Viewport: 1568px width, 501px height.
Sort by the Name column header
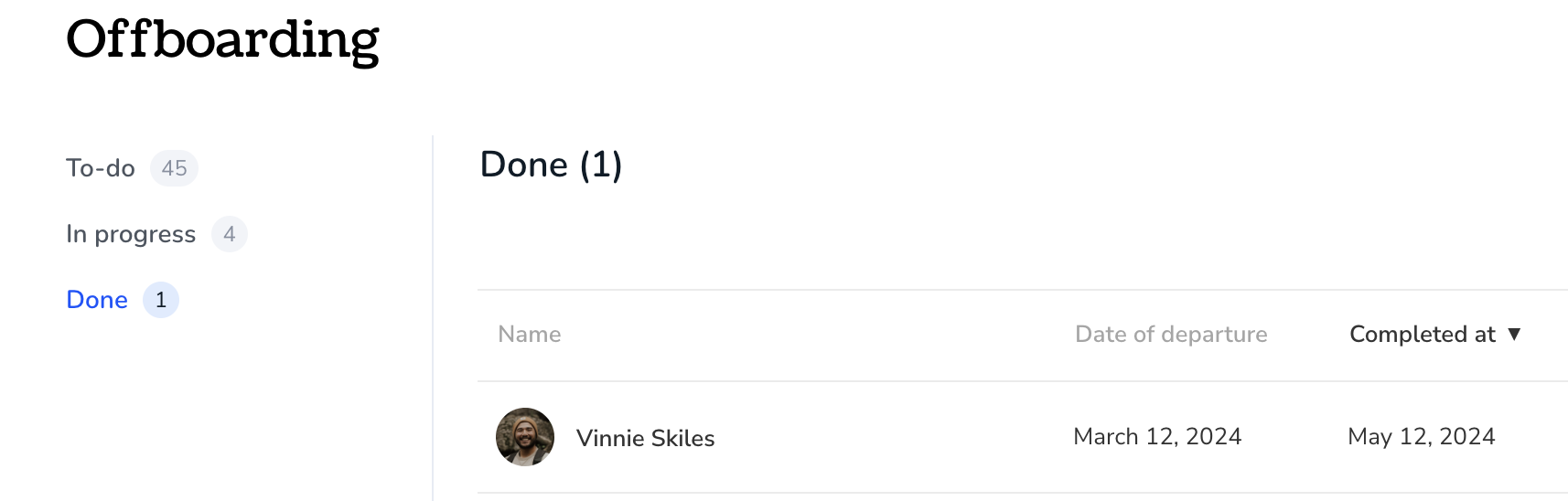[x=530, y=335]
